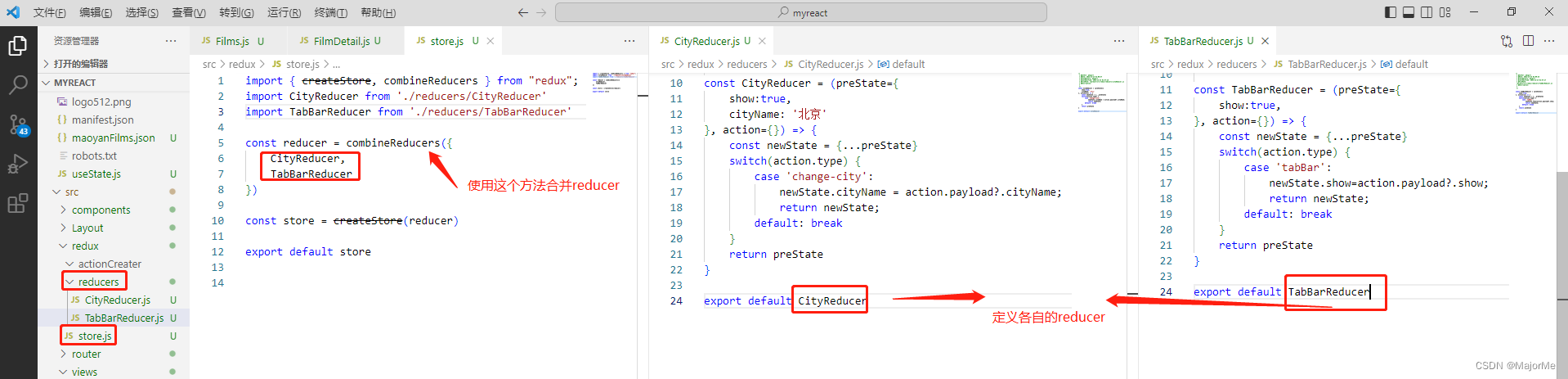
Task: Open more actions for CityReducer editor group
Action: coord(1119,41)
